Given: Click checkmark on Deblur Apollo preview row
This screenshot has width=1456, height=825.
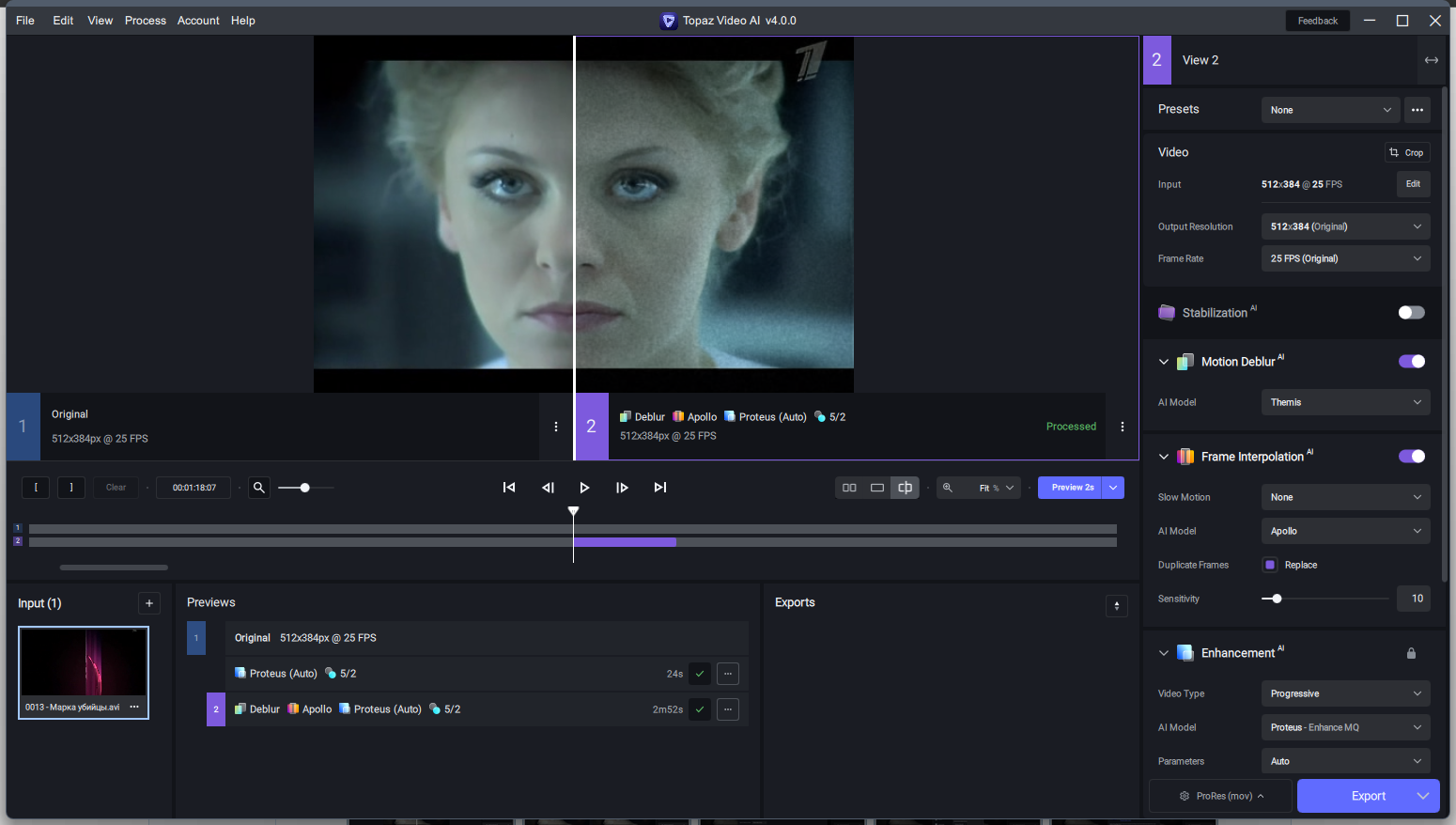Looking at the screenshot, I should 700,709.
